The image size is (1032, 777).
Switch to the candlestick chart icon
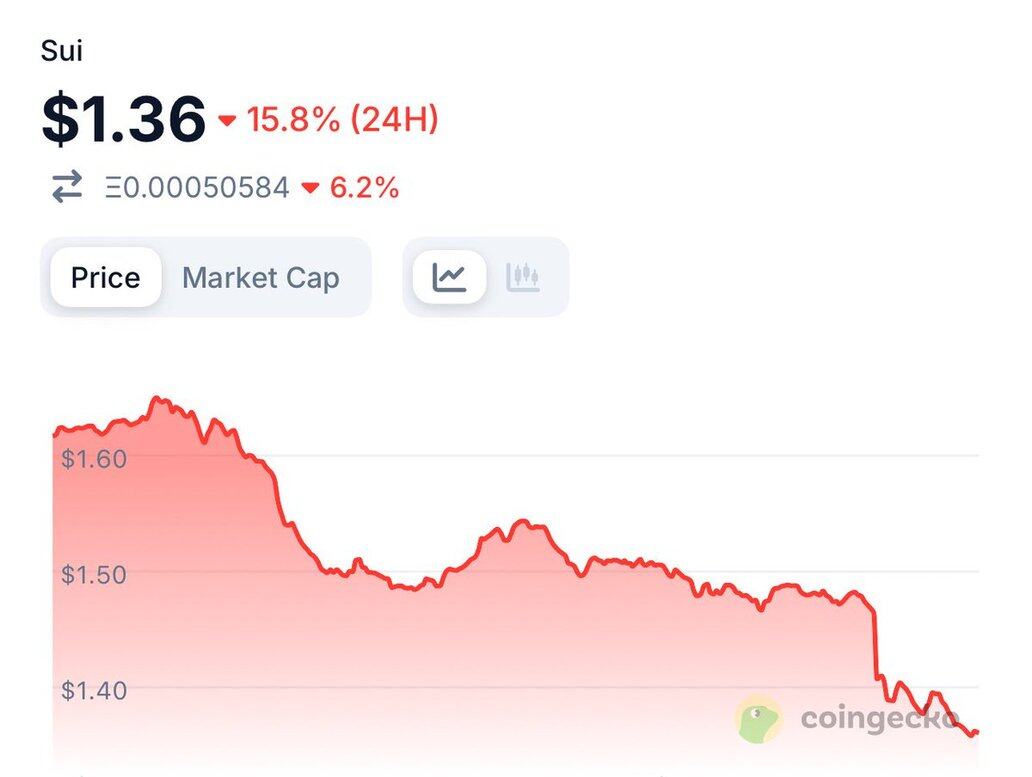[523, 277]
